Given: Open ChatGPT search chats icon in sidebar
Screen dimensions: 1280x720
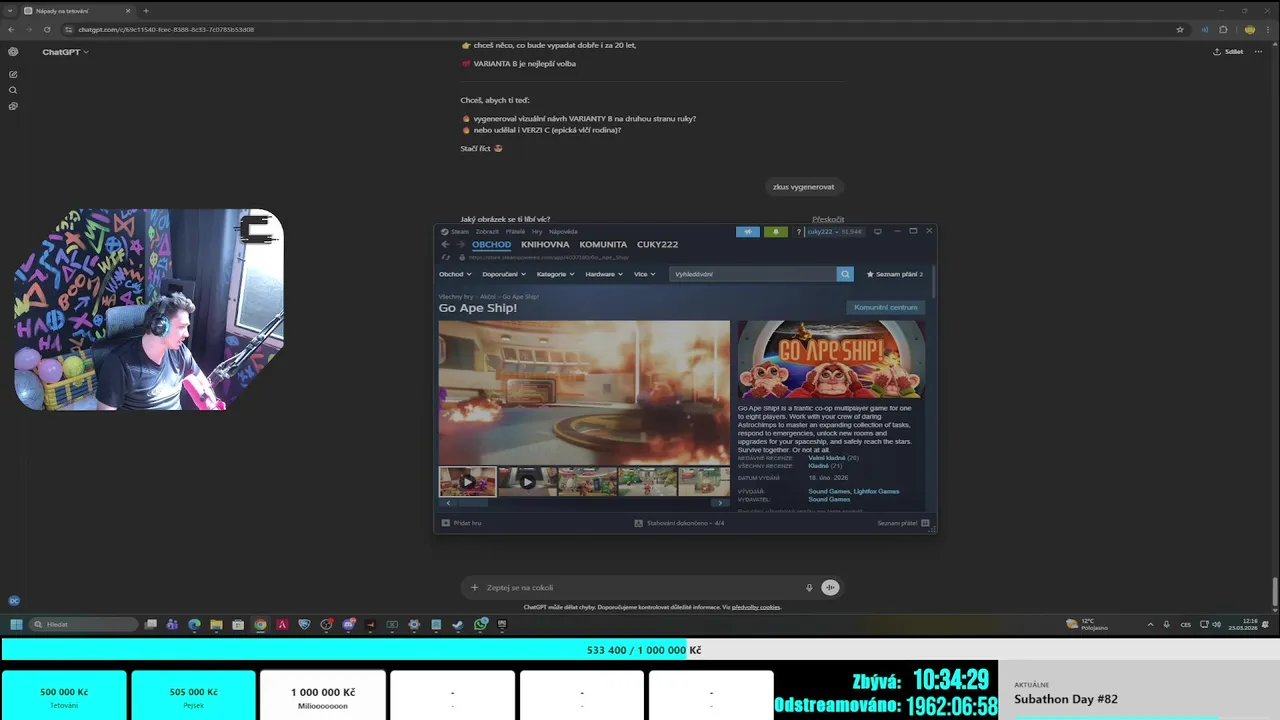Looking at the screenshot, I should (x=13, y=90).
